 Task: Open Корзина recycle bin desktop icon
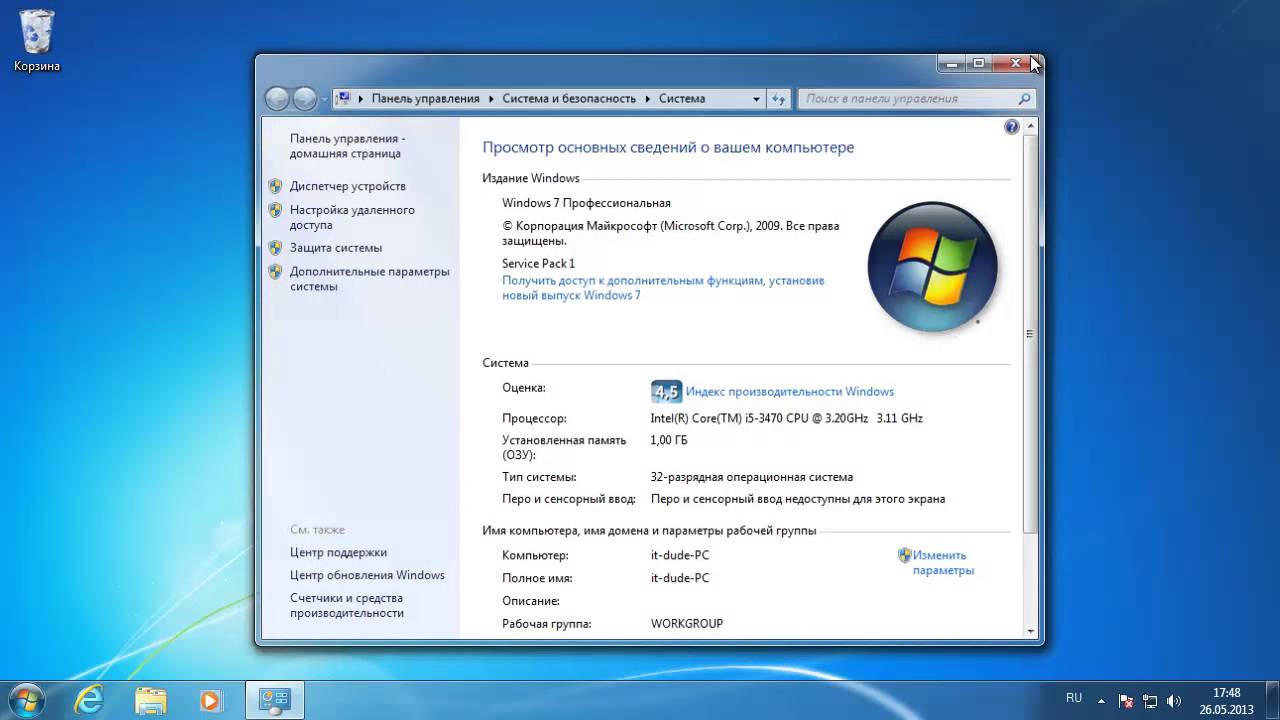pyautogui.click(x=37, y=40)
